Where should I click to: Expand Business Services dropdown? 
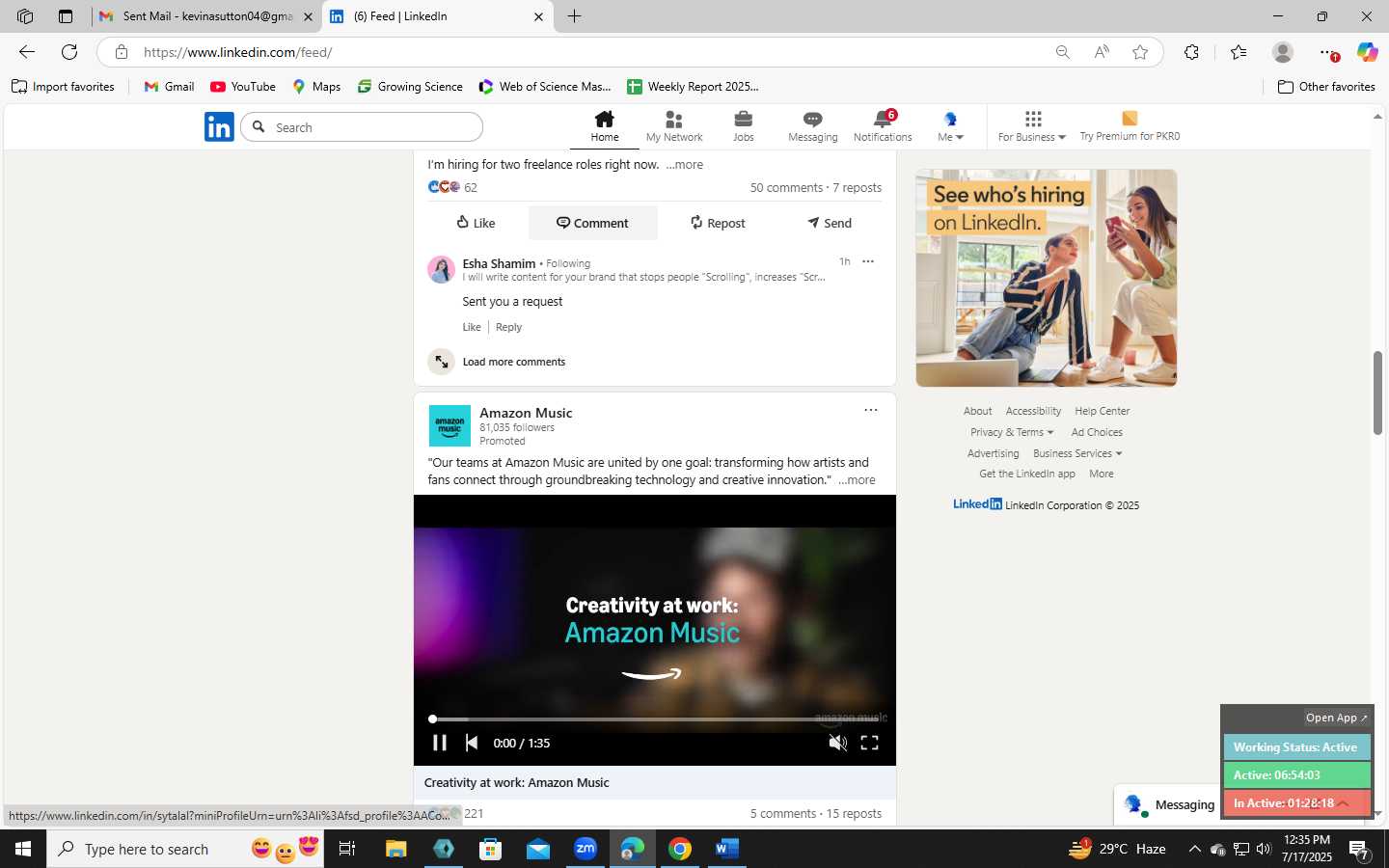1077,453
